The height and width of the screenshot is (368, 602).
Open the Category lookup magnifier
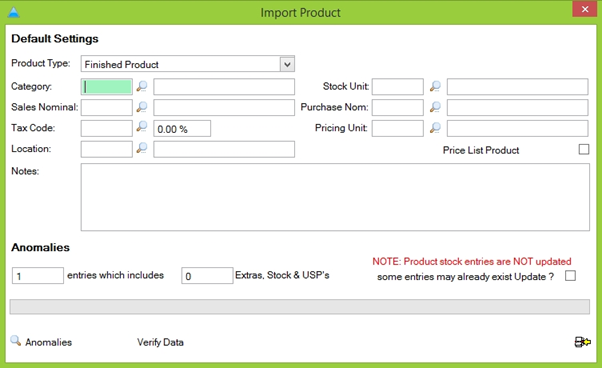tap(142, 86)
